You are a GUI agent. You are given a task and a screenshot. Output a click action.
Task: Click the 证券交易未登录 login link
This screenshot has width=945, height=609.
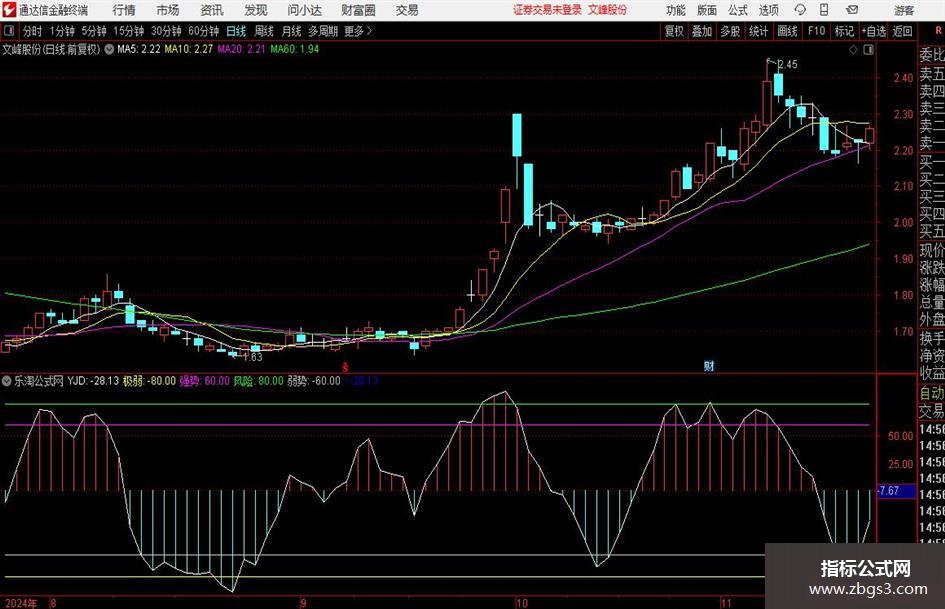tap(547, 10)
